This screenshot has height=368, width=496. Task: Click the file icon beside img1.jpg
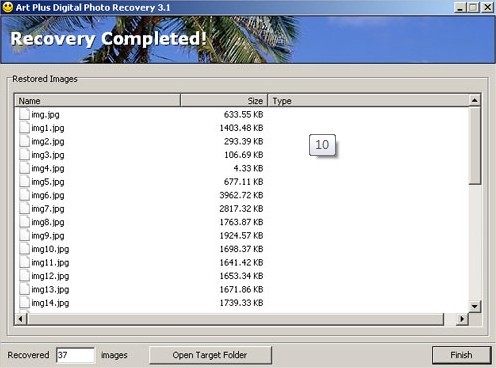[x=24, y=128]
